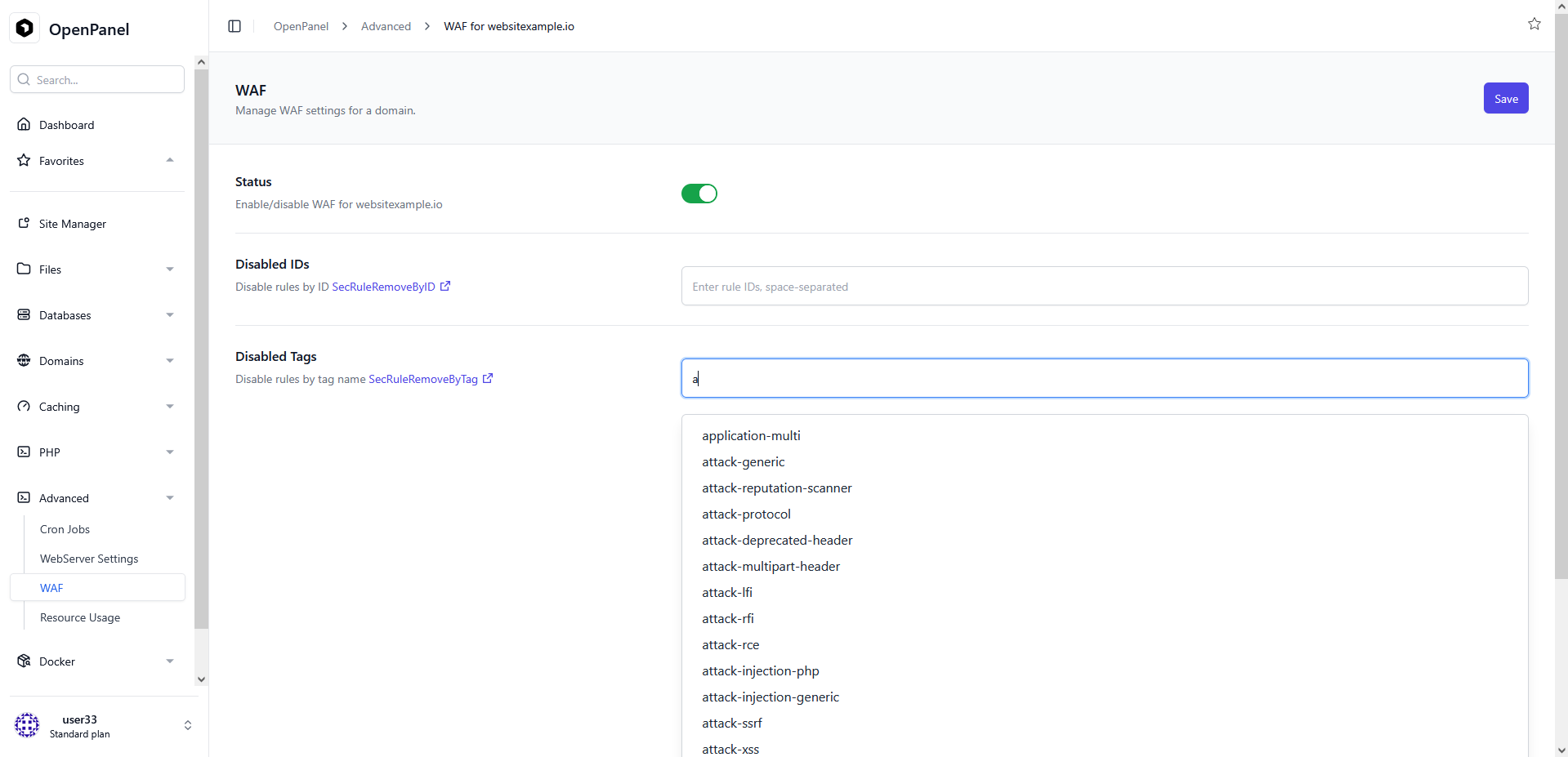
Task: Expand the Files menu section
Action: 169,269
